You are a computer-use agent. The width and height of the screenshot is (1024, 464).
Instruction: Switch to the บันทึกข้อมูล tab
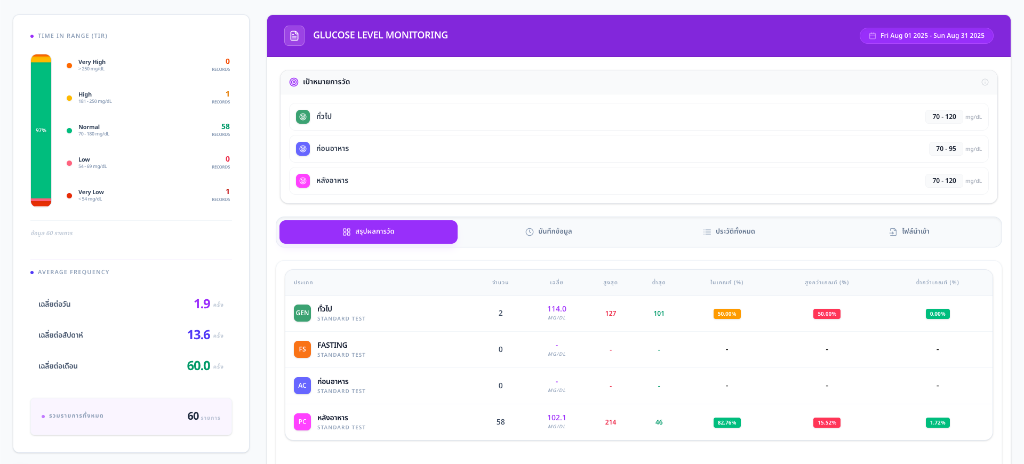coord(549,232)
